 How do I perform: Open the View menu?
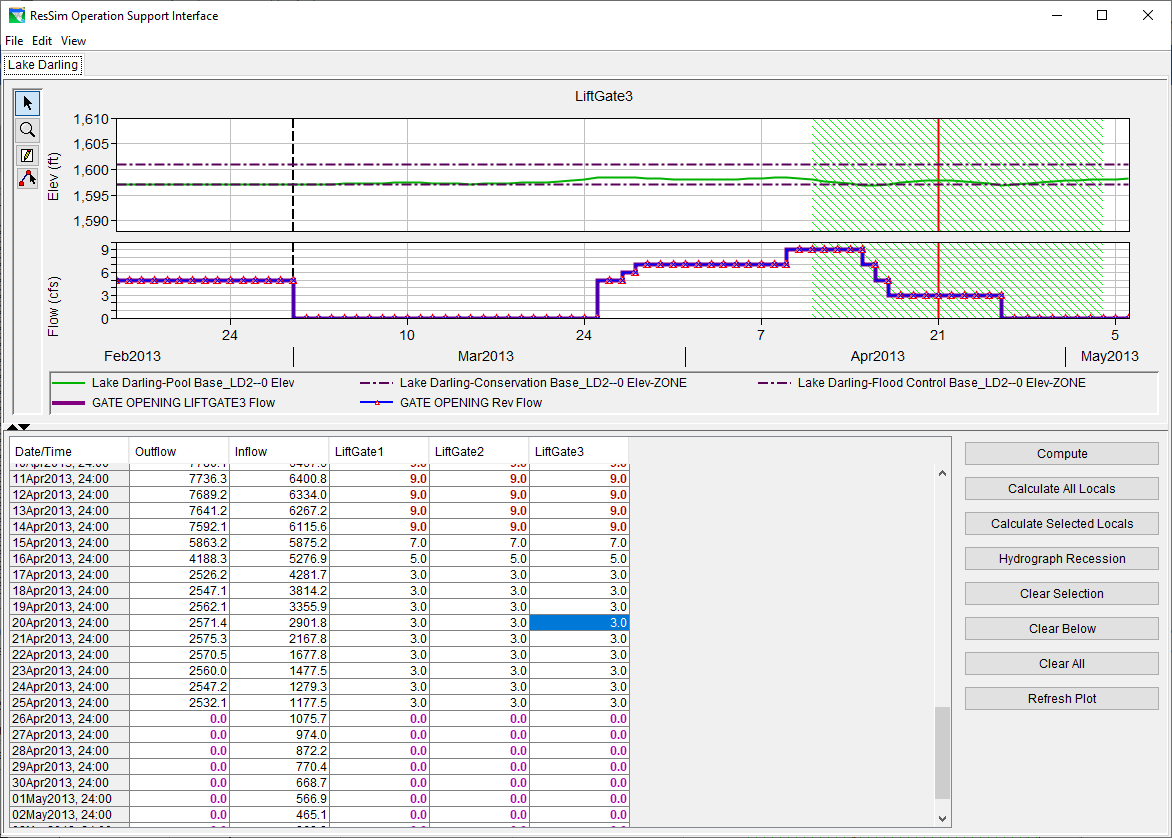point(74,41)
